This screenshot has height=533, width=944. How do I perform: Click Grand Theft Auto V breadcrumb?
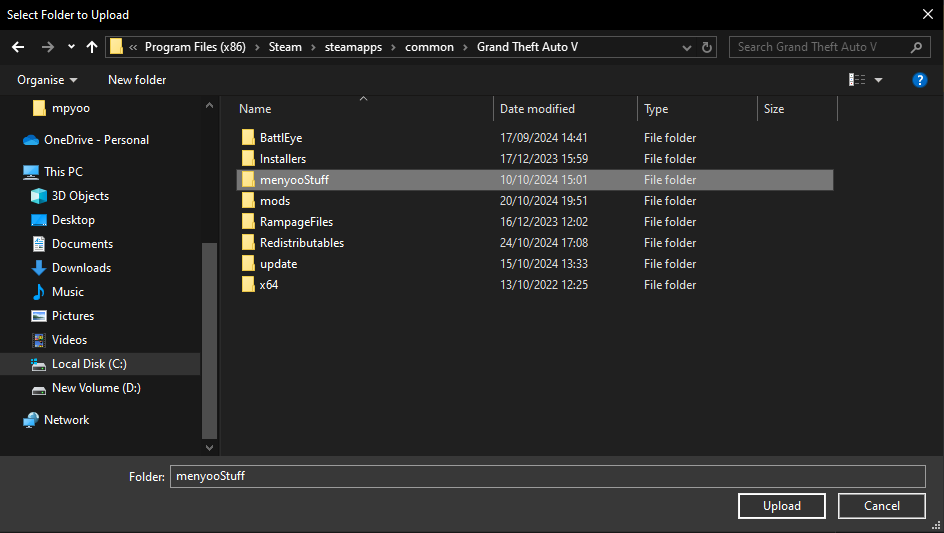[527, 47]
